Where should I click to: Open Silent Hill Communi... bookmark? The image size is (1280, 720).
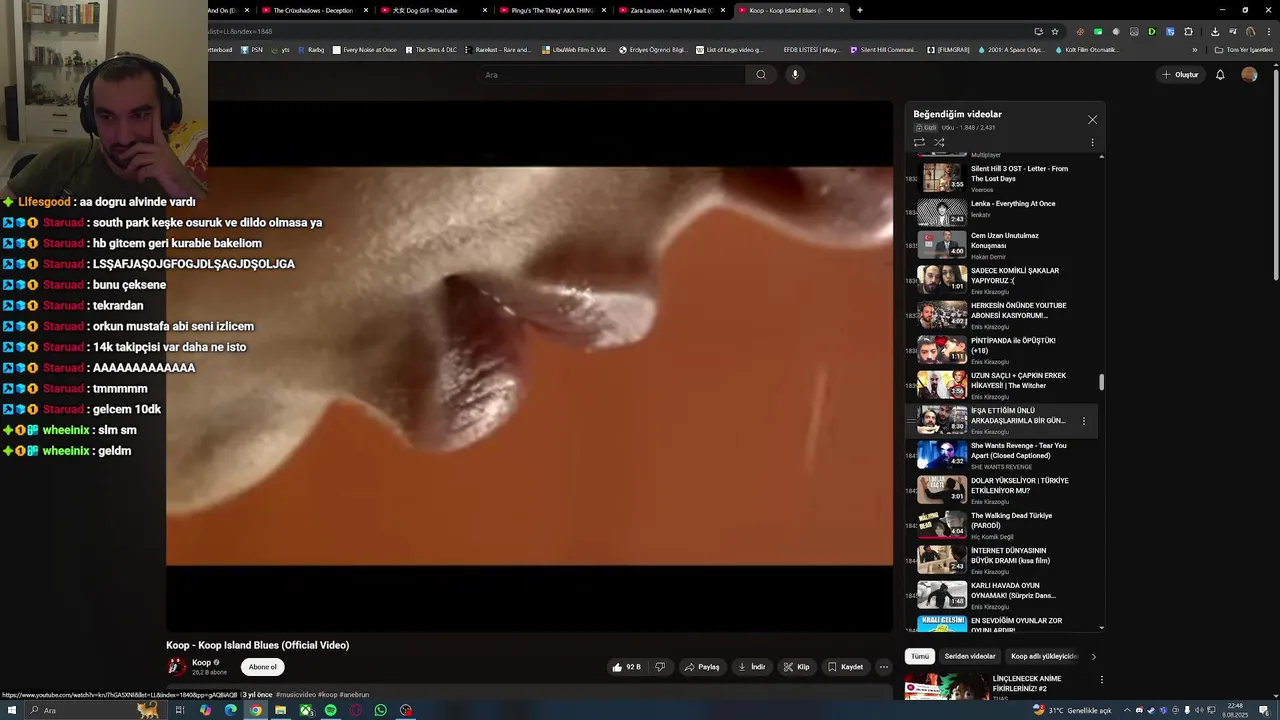point(883,49)
